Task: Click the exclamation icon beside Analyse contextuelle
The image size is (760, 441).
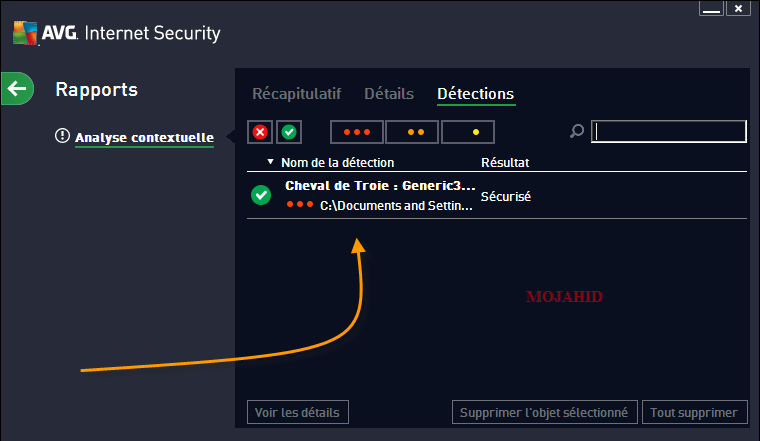Action: 62,136
